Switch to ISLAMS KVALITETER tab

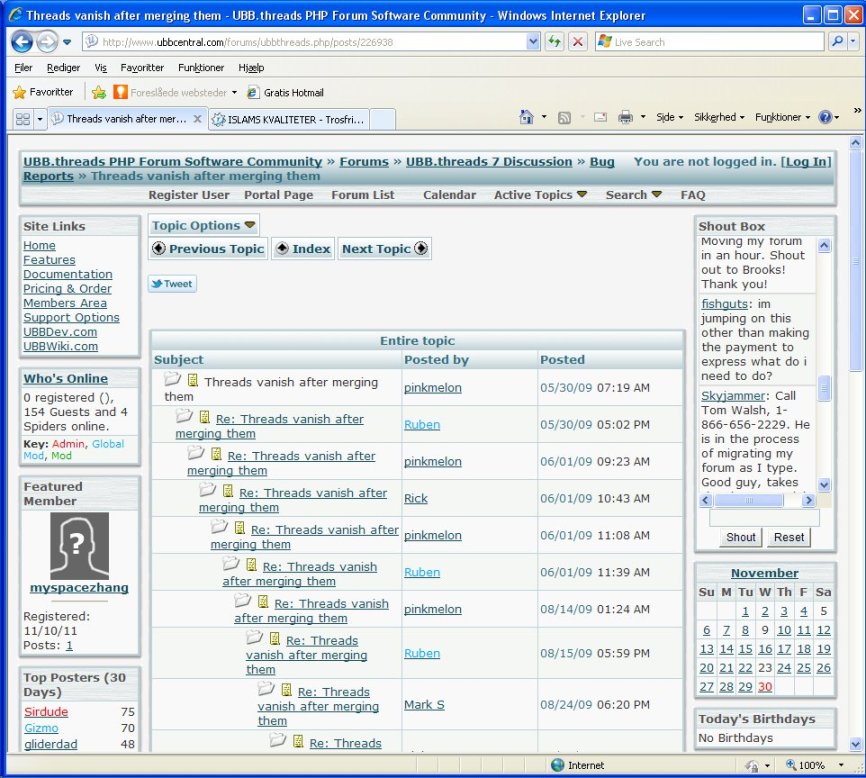289,119
